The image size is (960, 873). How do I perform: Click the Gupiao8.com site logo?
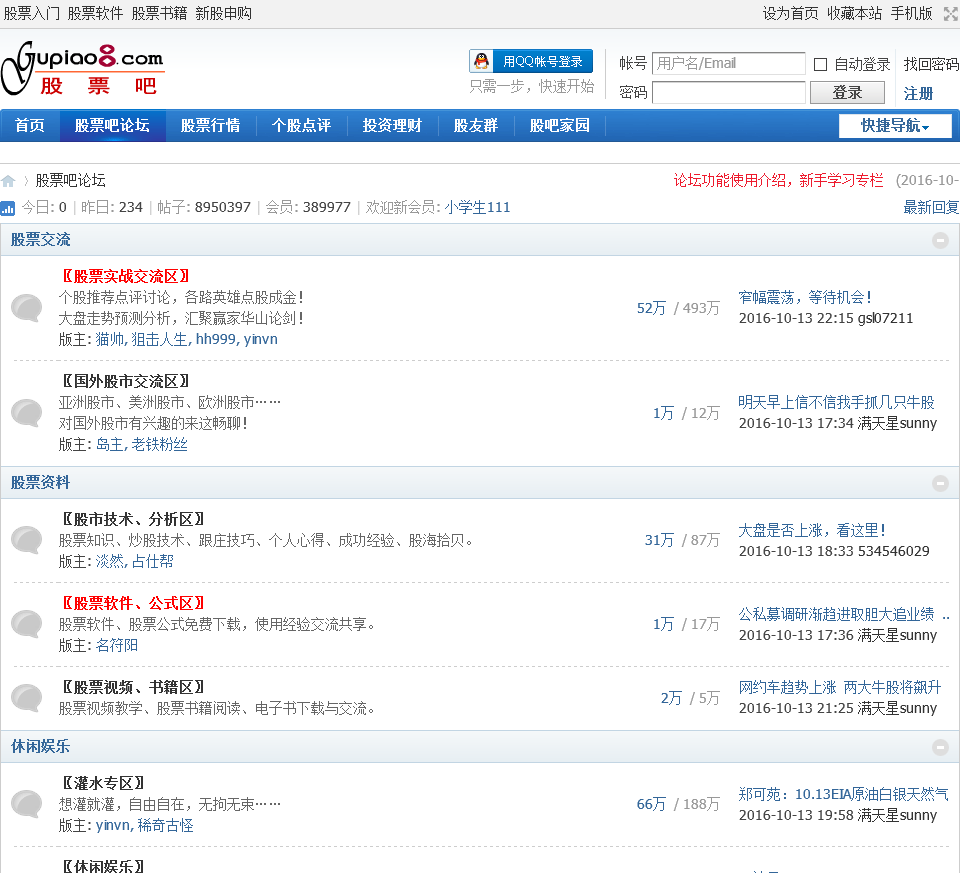point(82,69)
